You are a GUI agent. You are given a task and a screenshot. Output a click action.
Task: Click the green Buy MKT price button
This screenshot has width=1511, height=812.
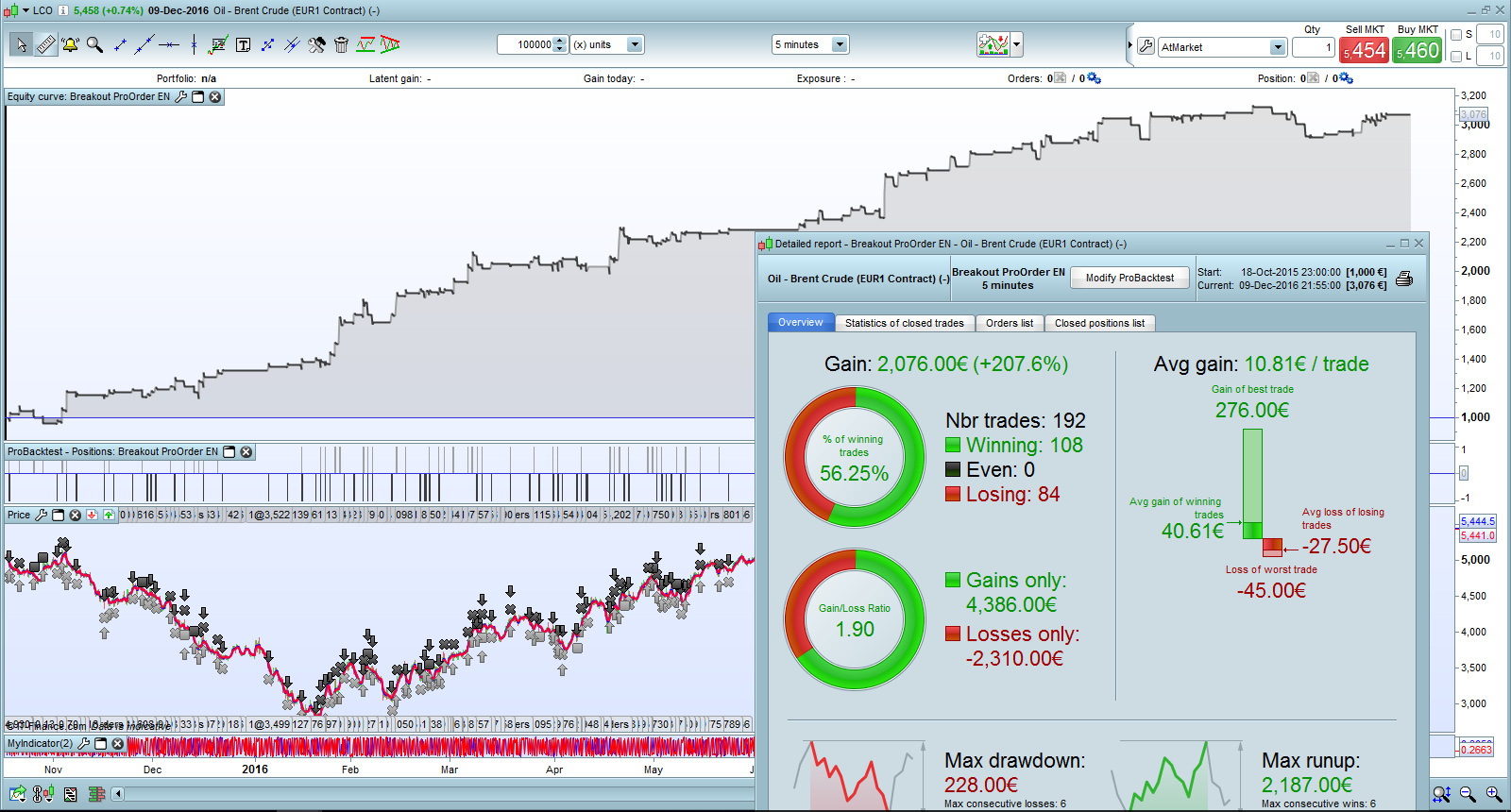click(x=1418, y=50)
